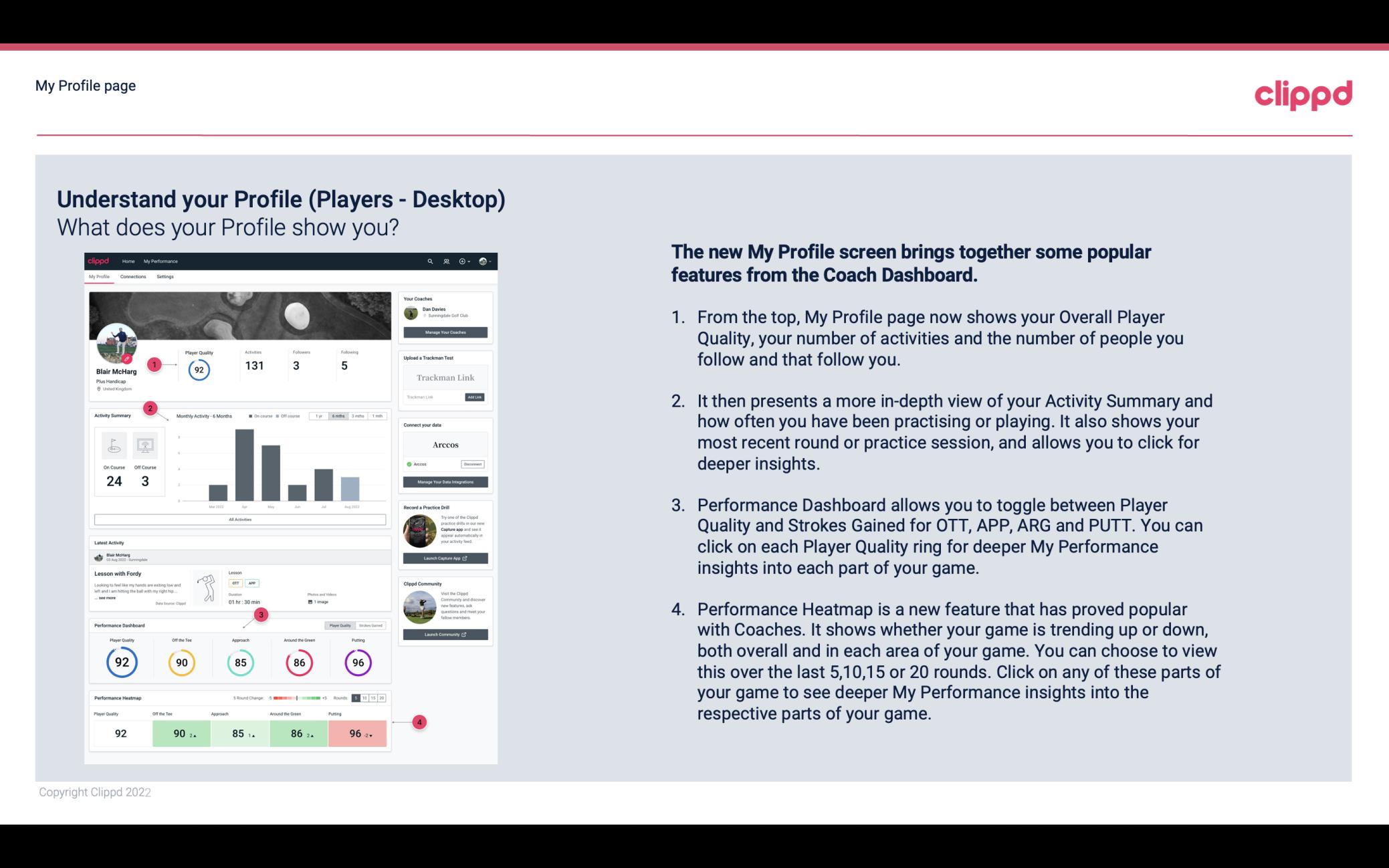Select the My Profile tab icon

tap(99, 277)
